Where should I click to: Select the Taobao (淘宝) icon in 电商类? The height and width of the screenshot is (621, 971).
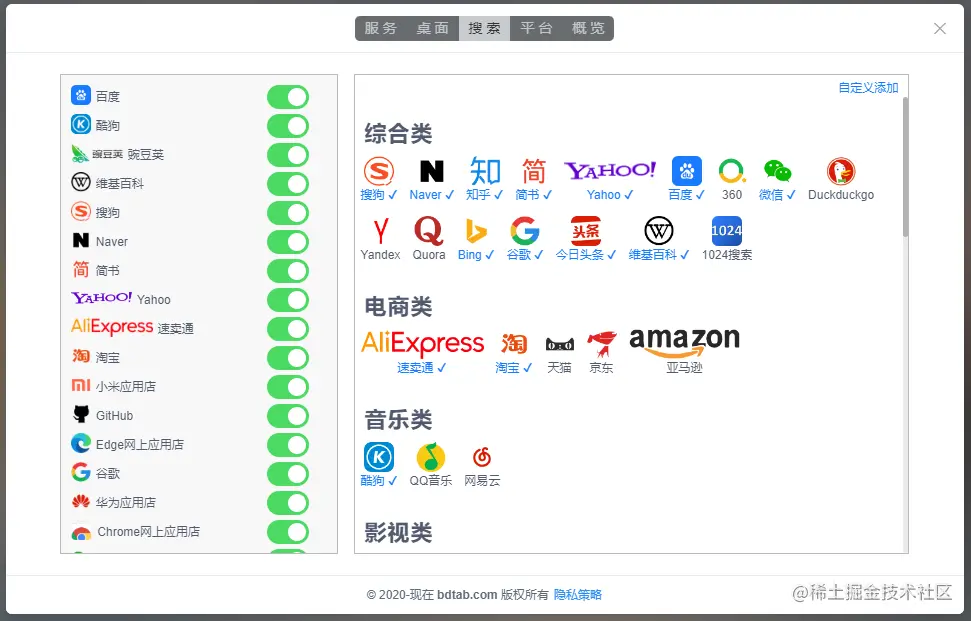point(514,344)
